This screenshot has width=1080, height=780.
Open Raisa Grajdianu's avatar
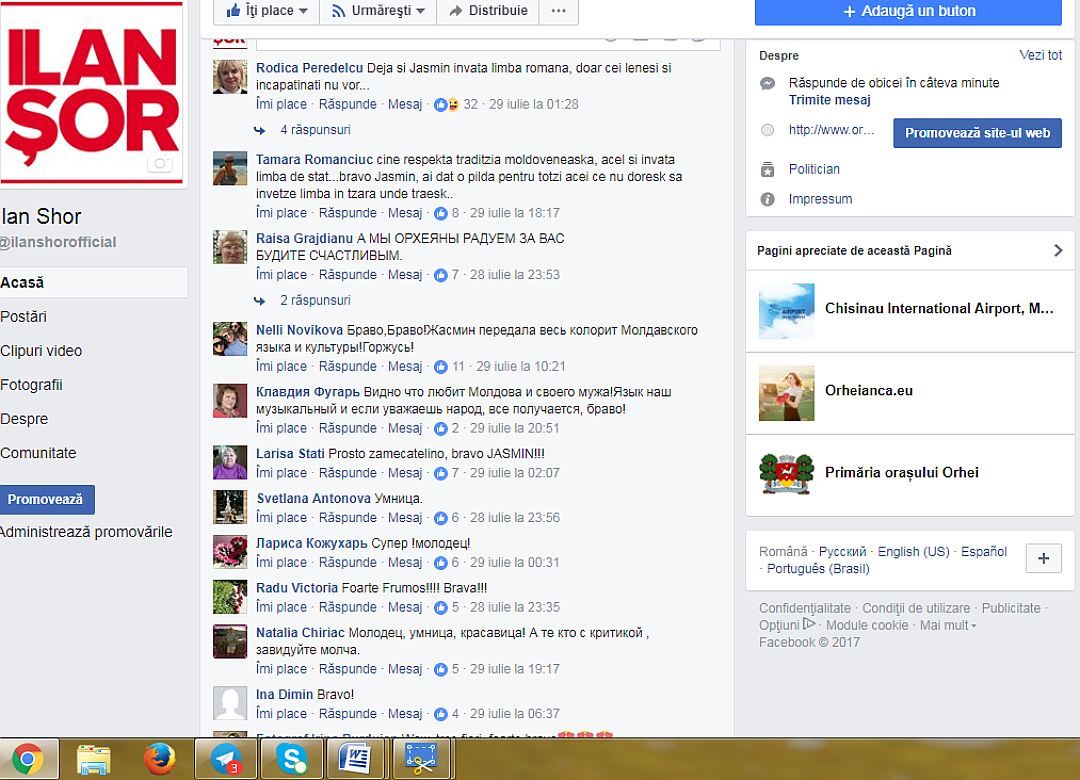[230, 247]
